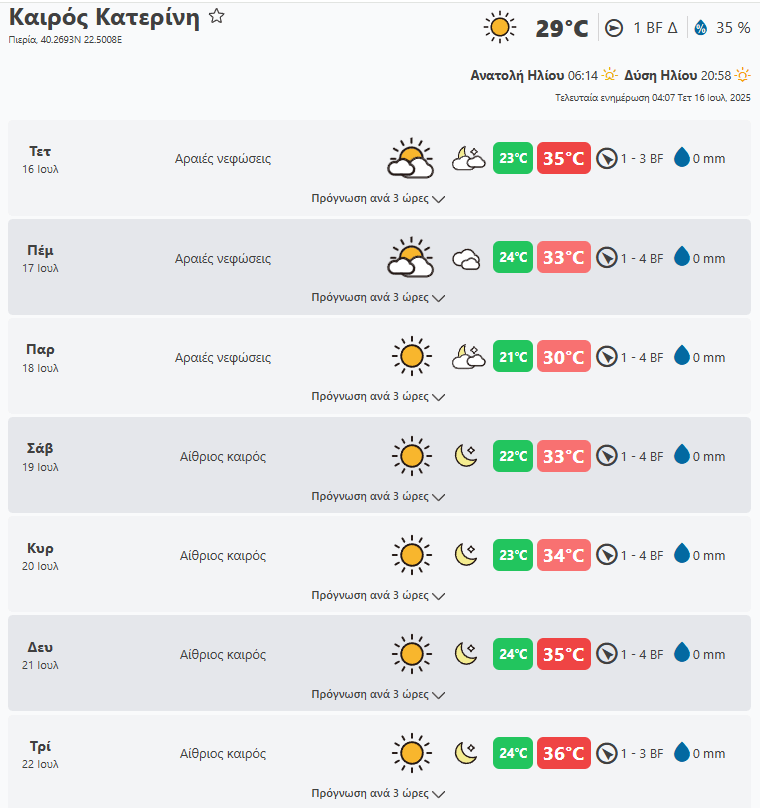Image resolution: width=760 pixels, height=808 pixels.
Task: Click the wind compass icon for Παρ 18 Ιουλ
Action: click(606, 357)
